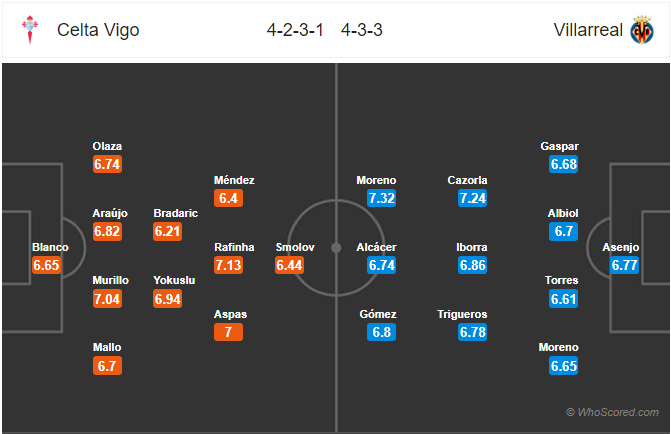Select goalkeeper Blanco's 6.65 rating
671x434 pixels.
coord(46,265)
